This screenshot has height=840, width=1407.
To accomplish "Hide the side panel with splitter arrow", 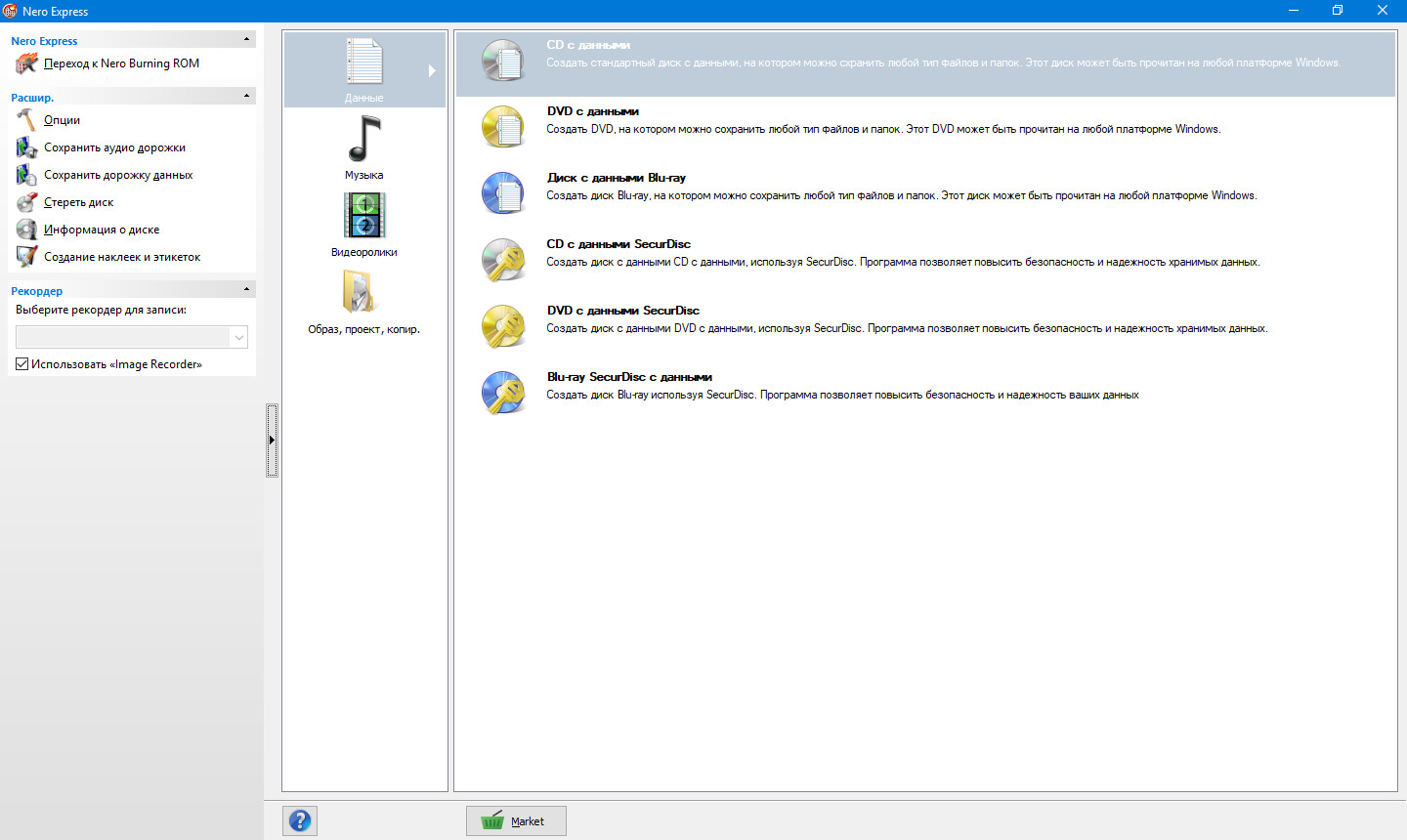I will click(x=272, y=441).
